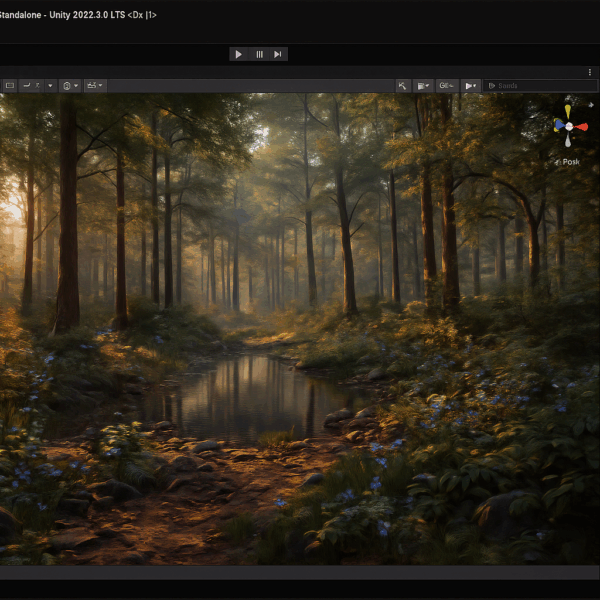
Task: Expand the camera overlay dropdown on the left
Action: click(x=95, y=85)
